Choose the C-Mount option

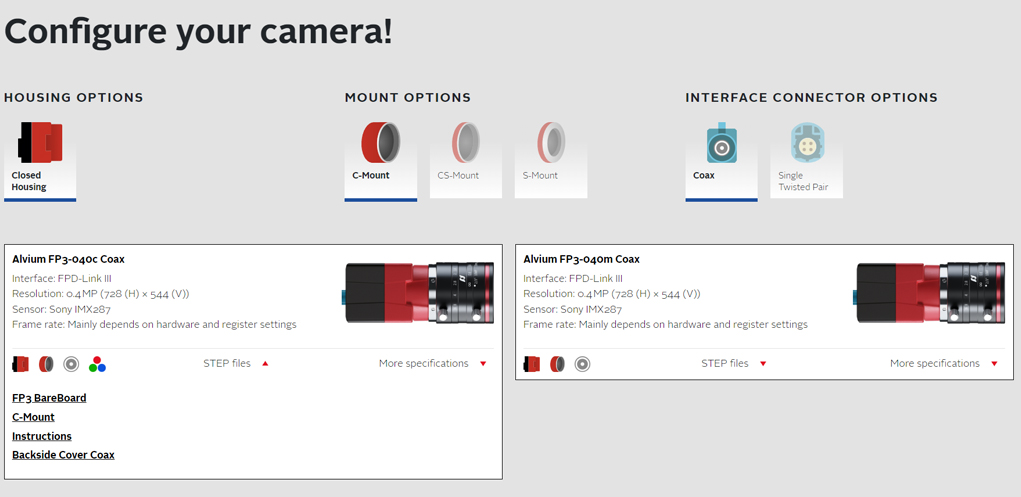pyautogui.click(x=381, y=158)
